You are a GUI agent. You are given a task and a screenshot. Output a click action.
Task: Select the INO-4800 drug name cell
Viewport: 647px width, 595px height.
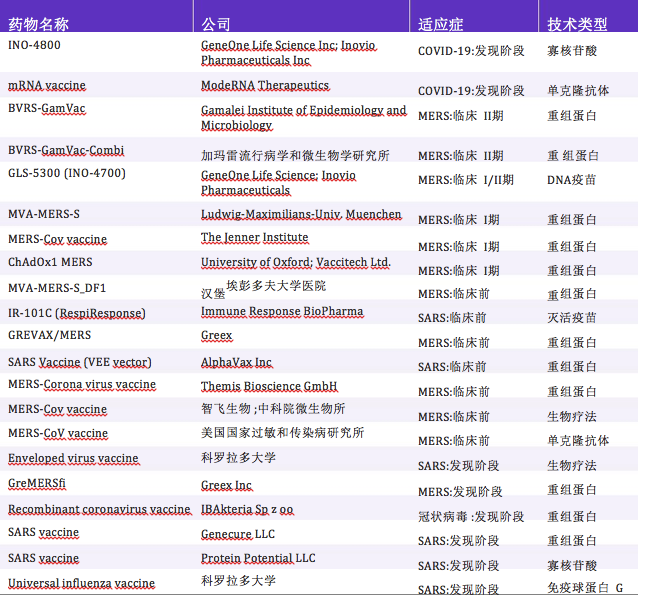point(34,45)
